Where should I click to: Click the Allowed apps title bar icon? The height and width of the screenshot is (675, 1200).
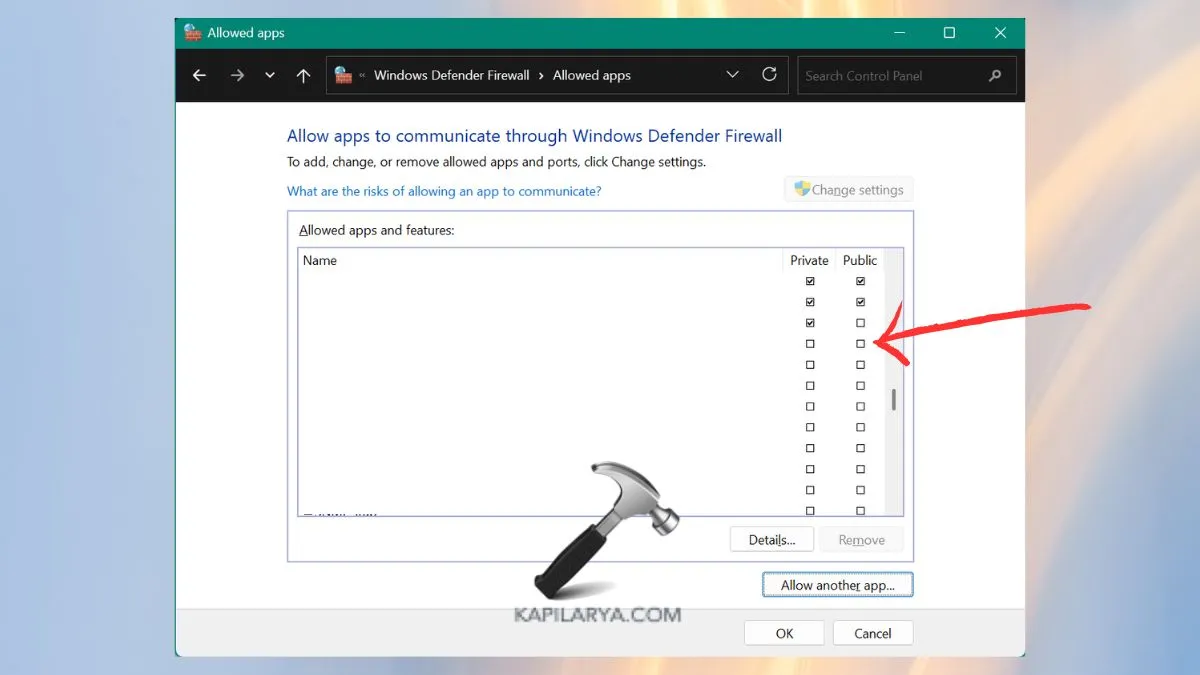pos(193,32)
